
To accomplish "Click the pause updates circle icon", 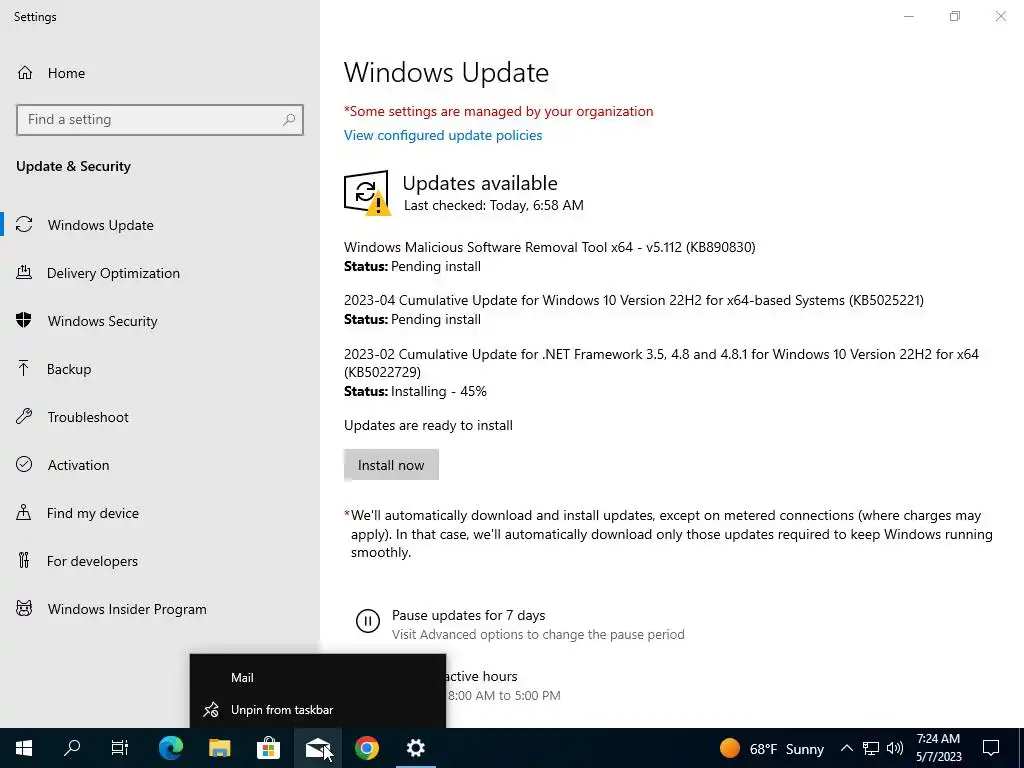I will (368, 621).
